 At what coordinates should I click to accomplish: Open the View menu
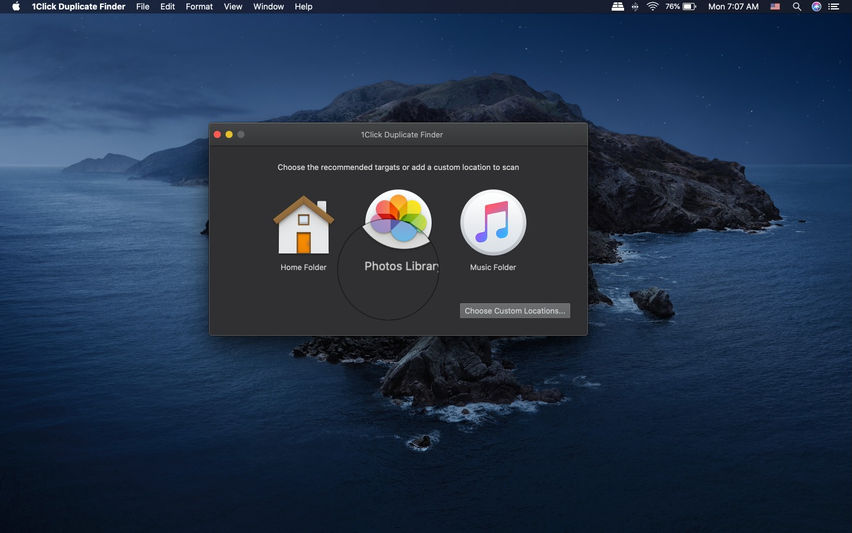[233, 7]
